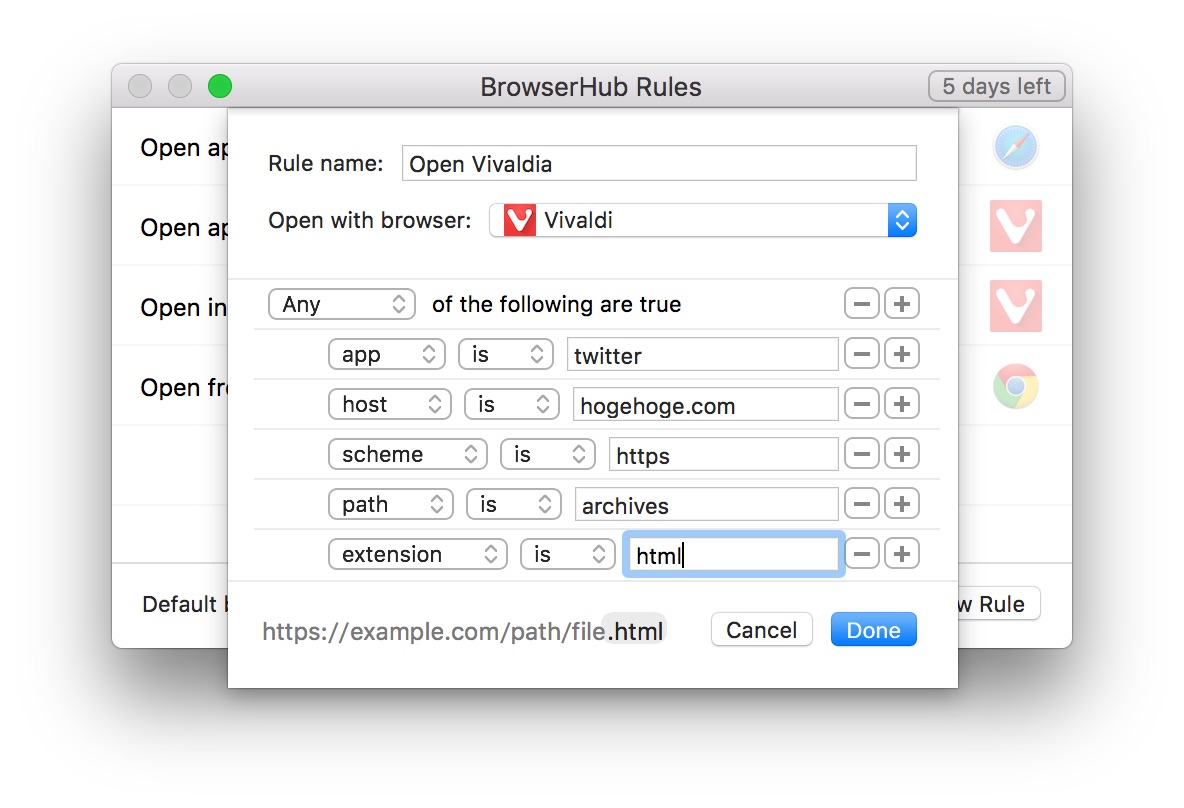Add a condition below the path row

902,504
